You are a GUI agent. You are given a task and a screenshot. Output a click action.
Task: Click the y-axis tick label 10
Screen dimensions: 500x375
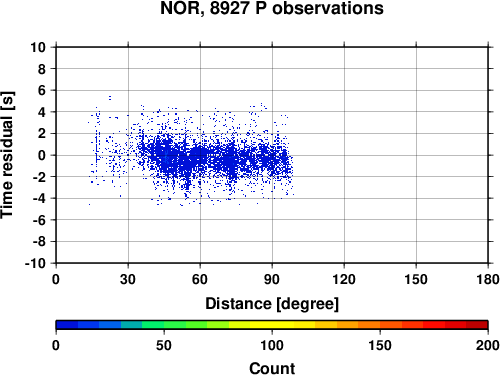pyautogui.click(x=38, y=47)
